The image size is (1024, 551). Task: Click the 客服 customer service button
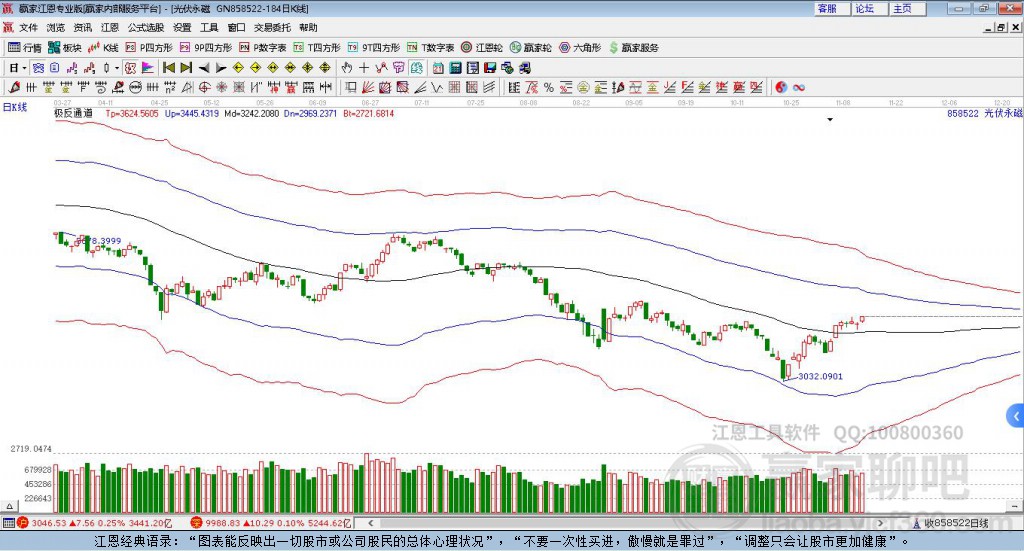click(x=828, y=8)
